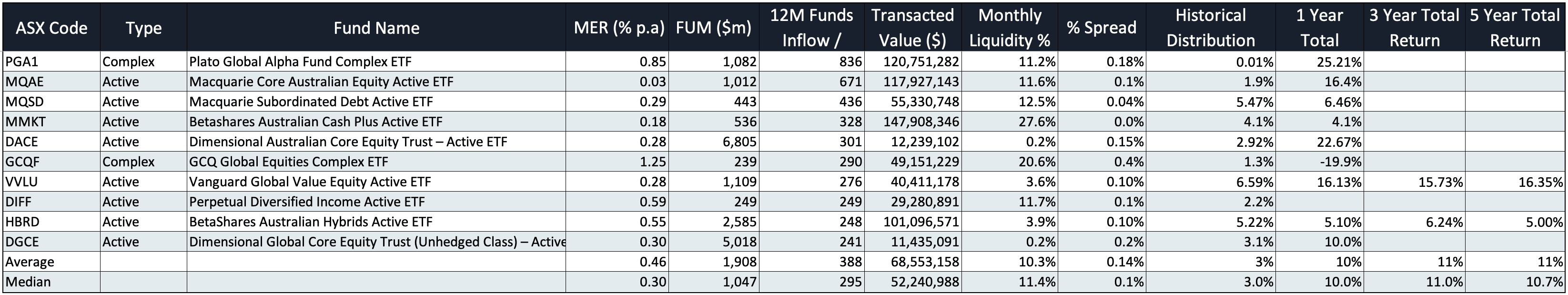Click the Monthly Liquidity % header
This screenshot has height=295, width=1568.
pyautogui.click(x=1010, y=28)
